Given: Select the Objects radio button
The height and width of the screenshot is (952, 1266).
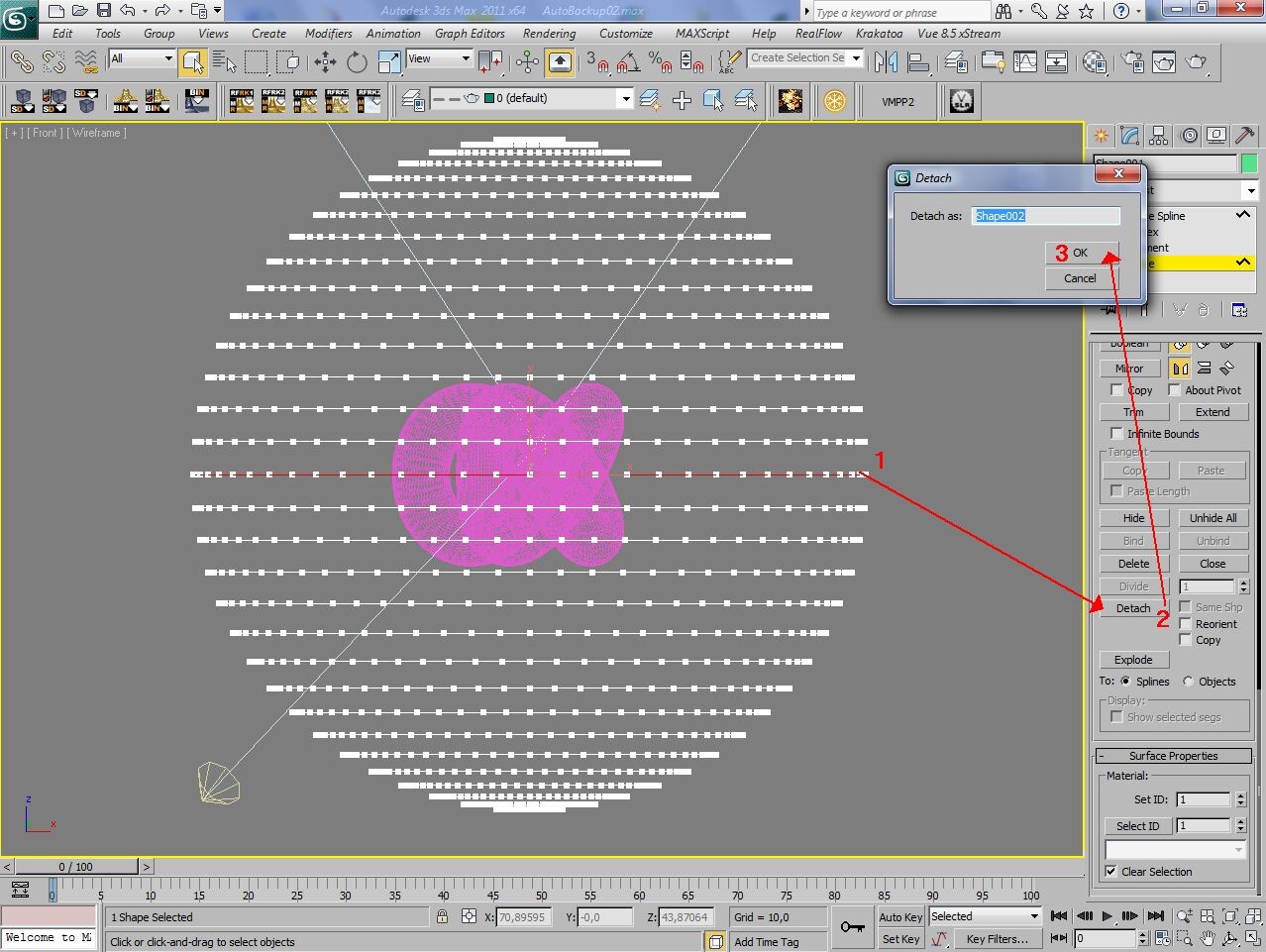Looking at the screenshot, I should (x=1188, y=682).
